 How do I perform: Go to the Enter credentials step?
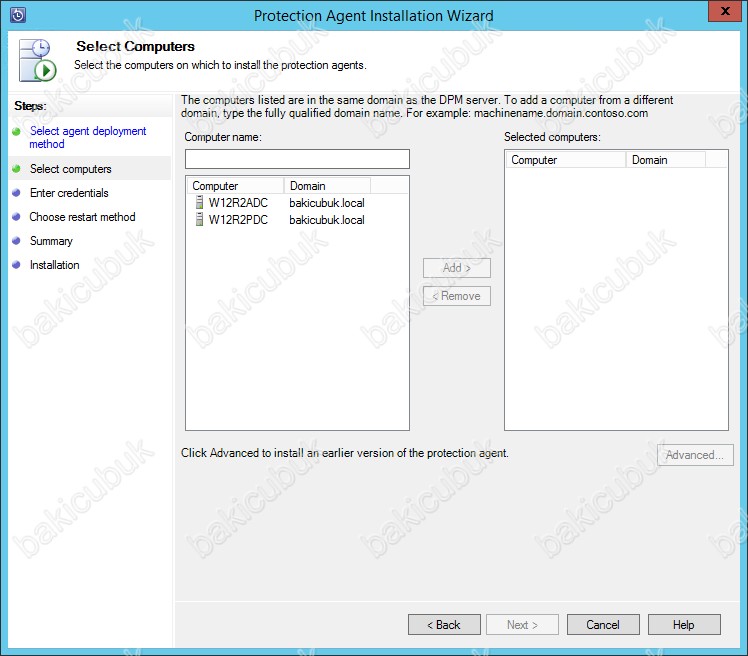pos(69,193)
